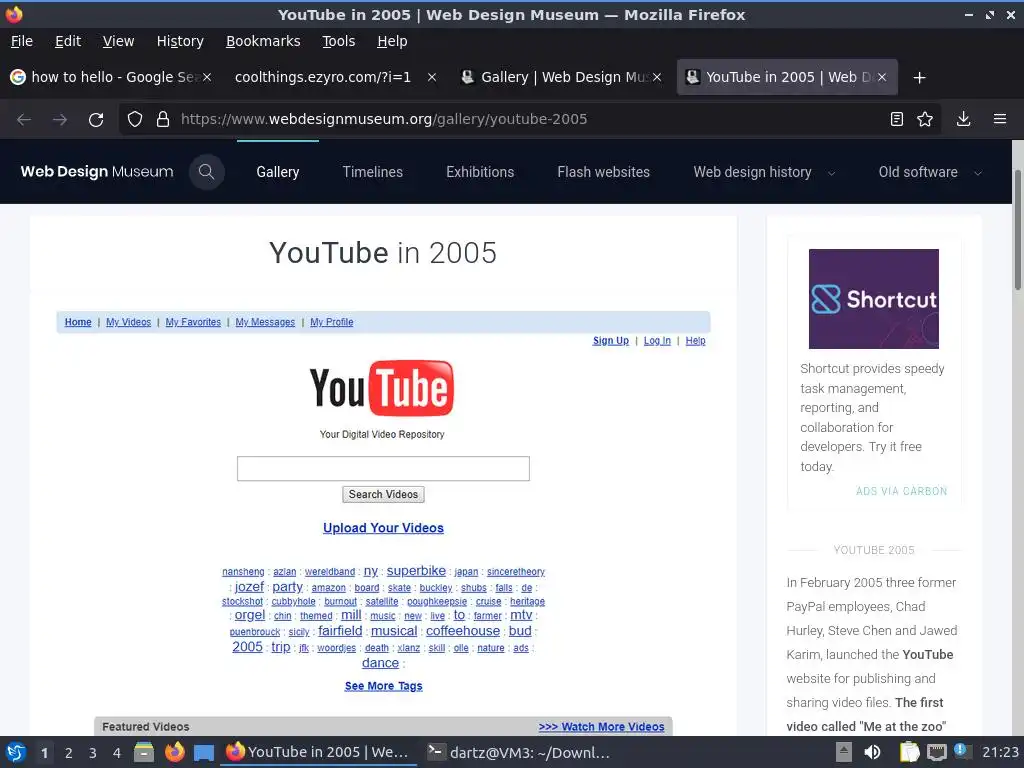Click the Firefox reload page icon
1024x768 pixels.
click(x=96, y=120)
